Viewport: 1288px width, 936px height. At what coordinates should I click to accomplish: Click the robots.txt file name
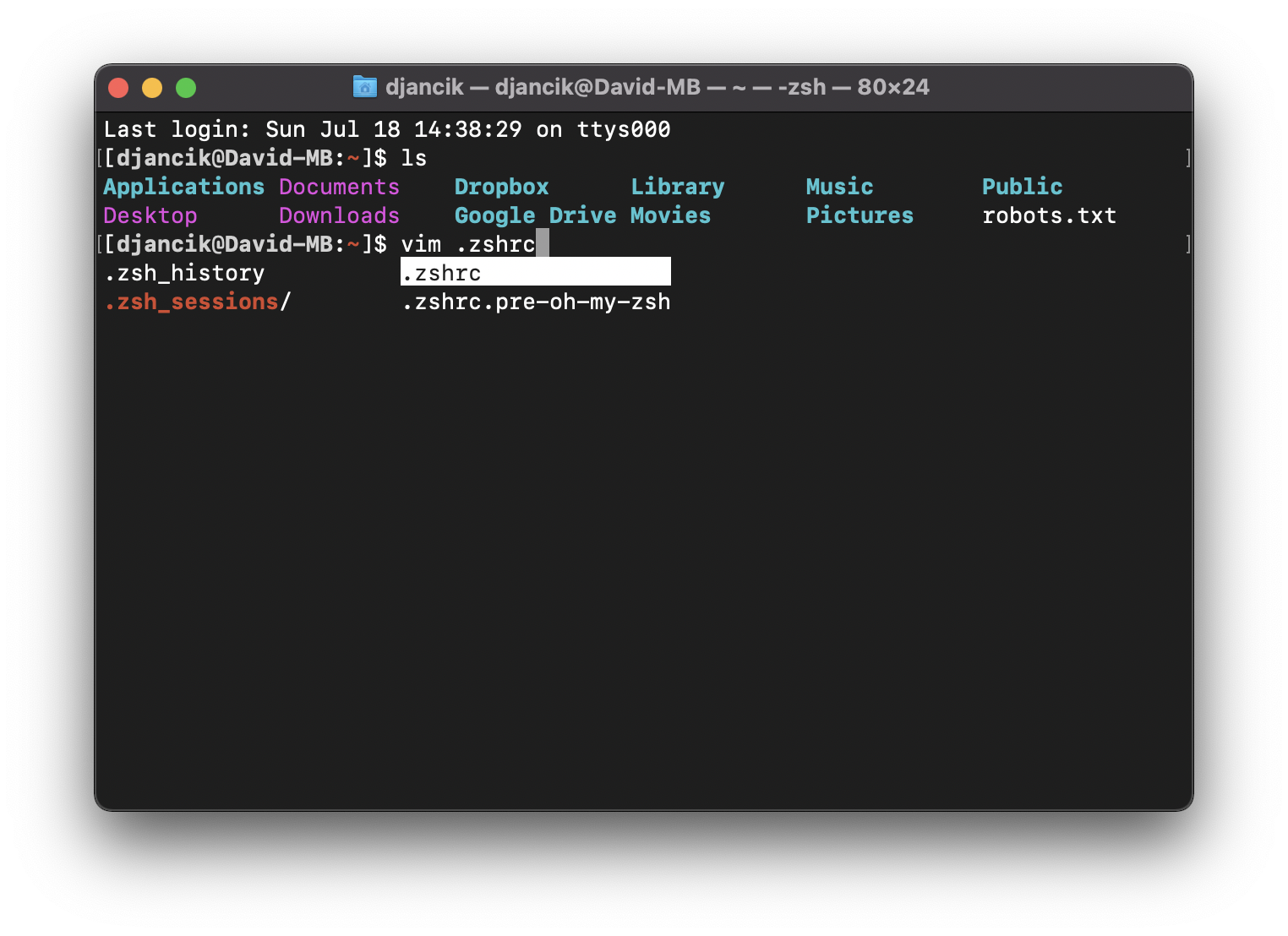(x=1050, y=215)
